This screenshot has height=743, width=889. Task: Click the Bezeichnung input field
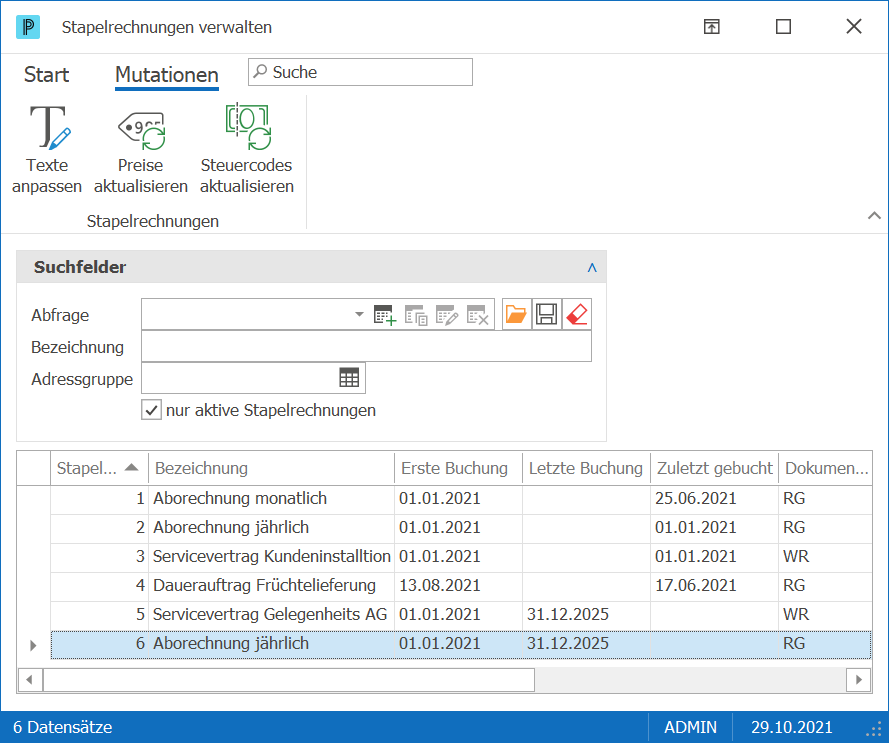[x=366, y=347]
